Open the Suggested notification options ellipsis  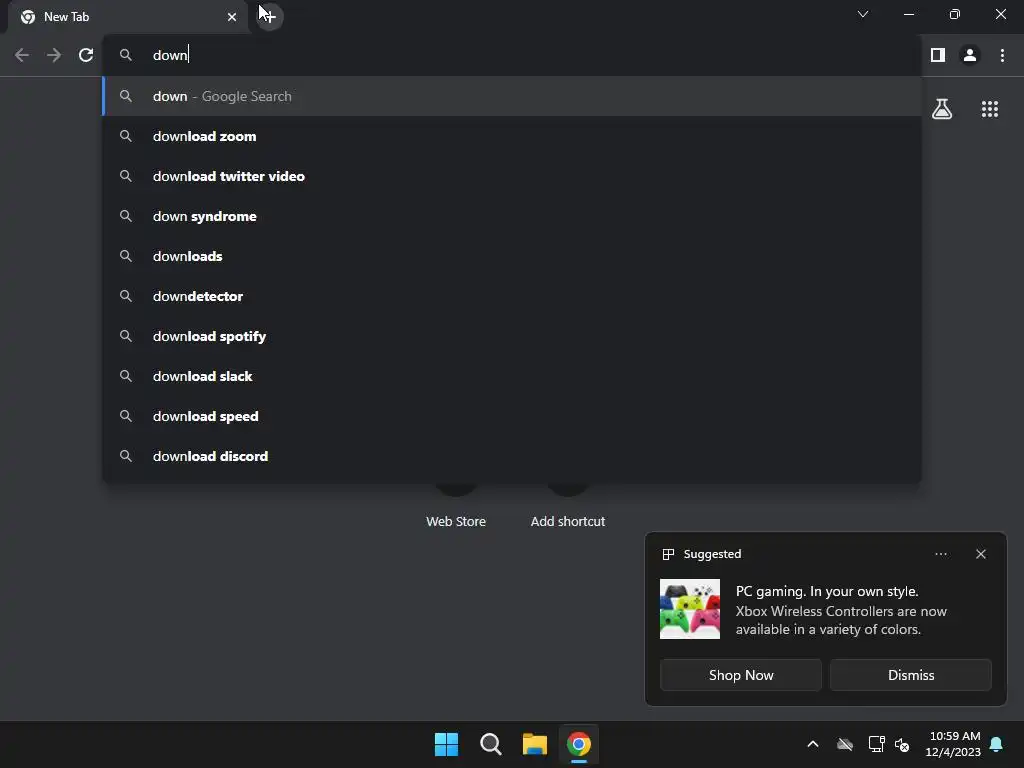[940, 554]
